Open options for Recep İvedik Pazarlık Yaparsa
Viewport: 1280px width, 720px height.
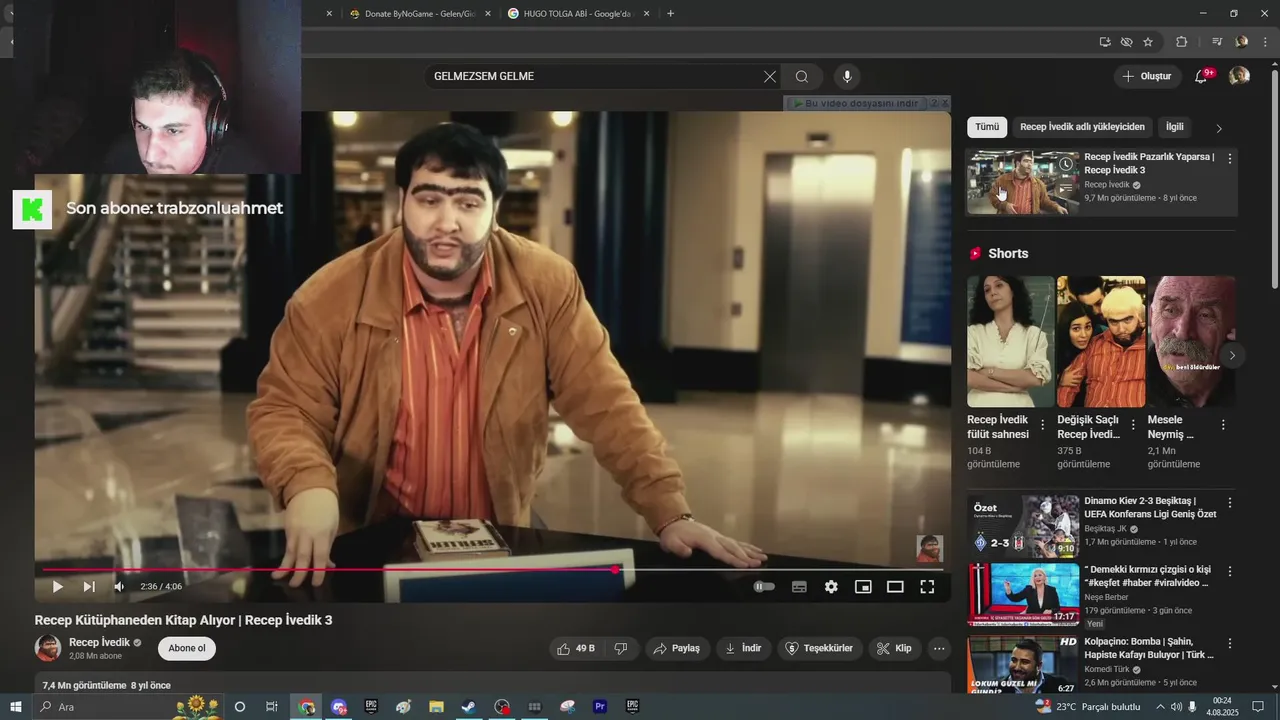[1230, 158]
